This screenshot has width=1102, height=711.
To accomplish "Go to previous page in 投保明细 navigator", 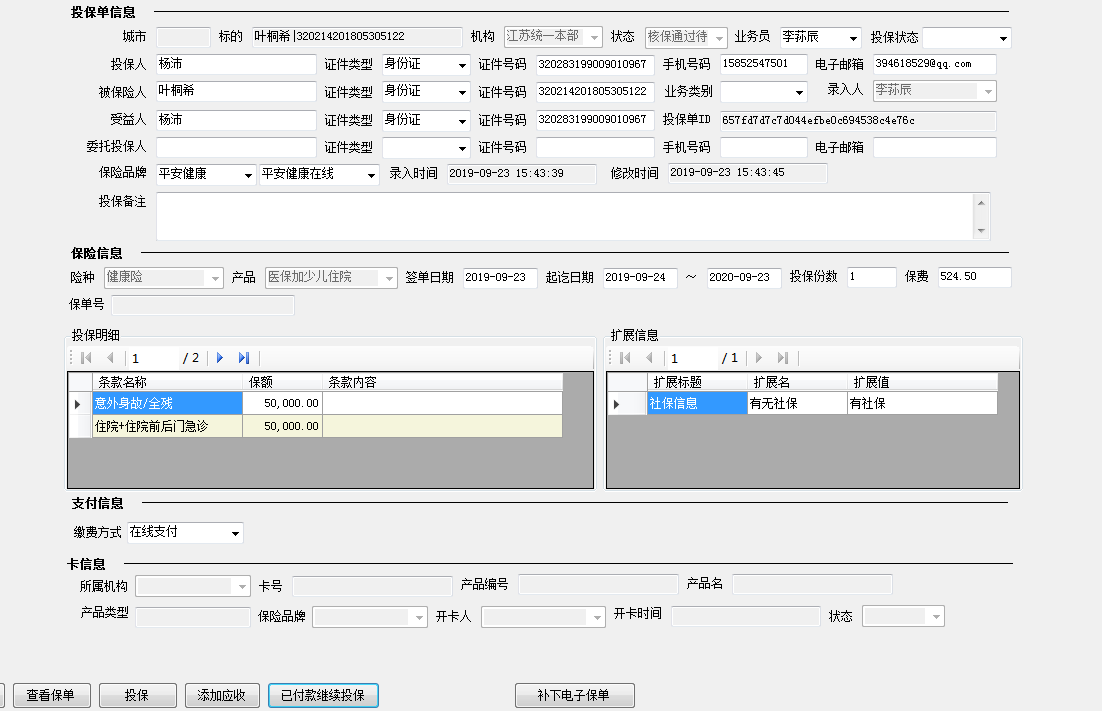I will click(109, 358).
